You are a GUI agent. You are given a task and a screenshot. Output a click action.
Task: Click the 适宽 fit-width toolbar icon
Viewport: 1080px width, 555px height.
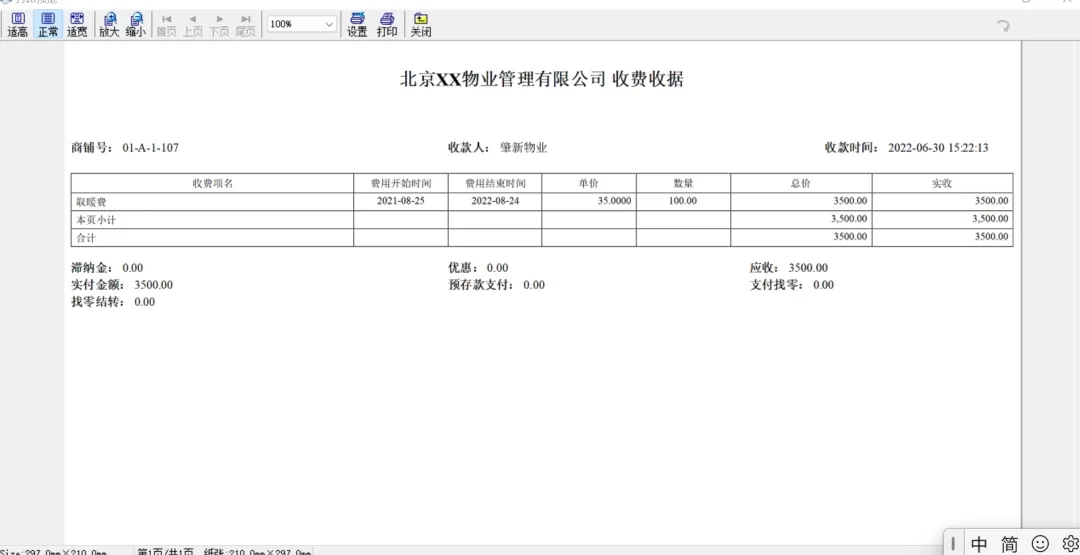(77, 25)
